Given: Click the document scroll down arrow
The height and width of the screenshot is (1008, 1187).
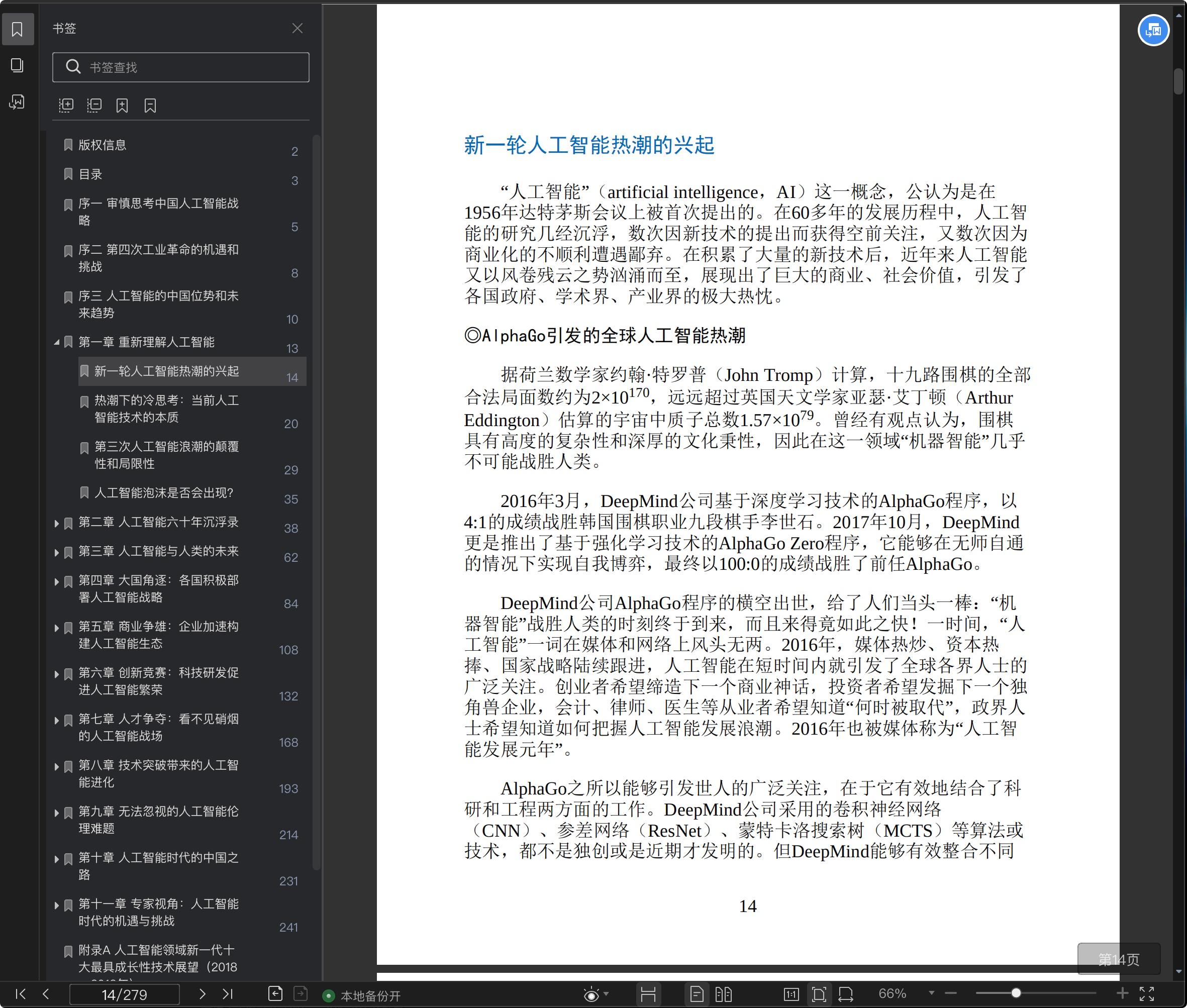Looking at the screenshot, I should (x=1178, y=971).
